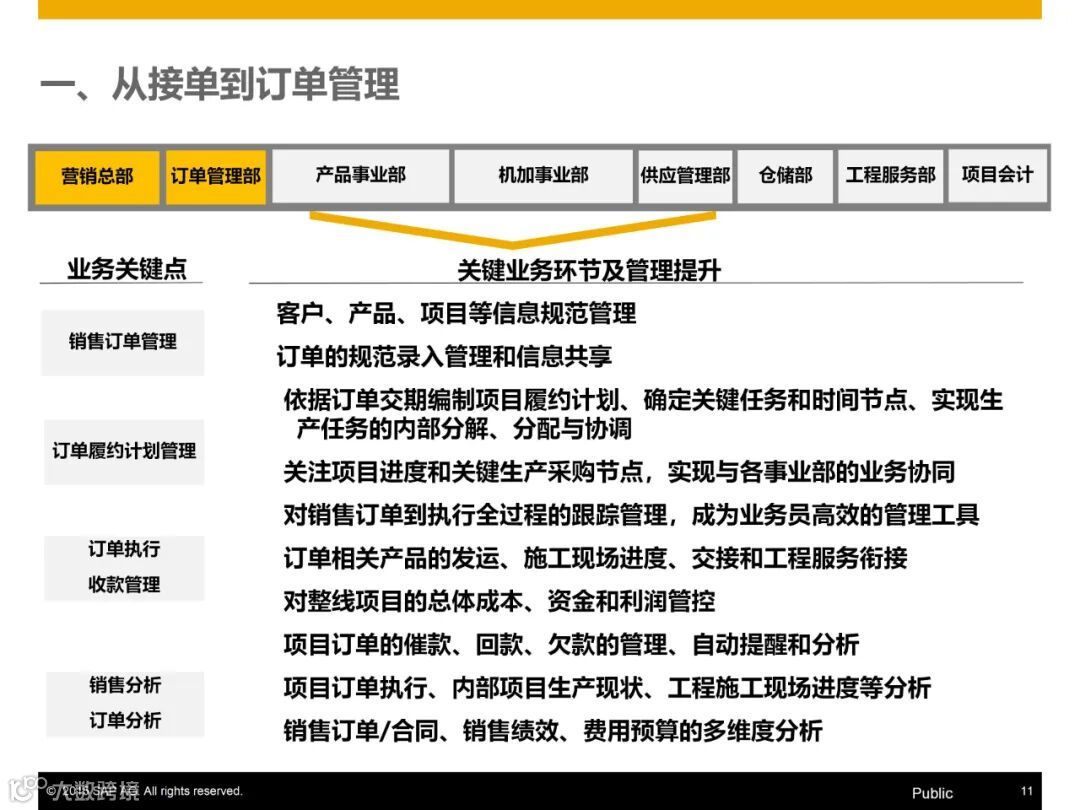Click the Public label in footer
1080x810 pixels.
(932, 793)
